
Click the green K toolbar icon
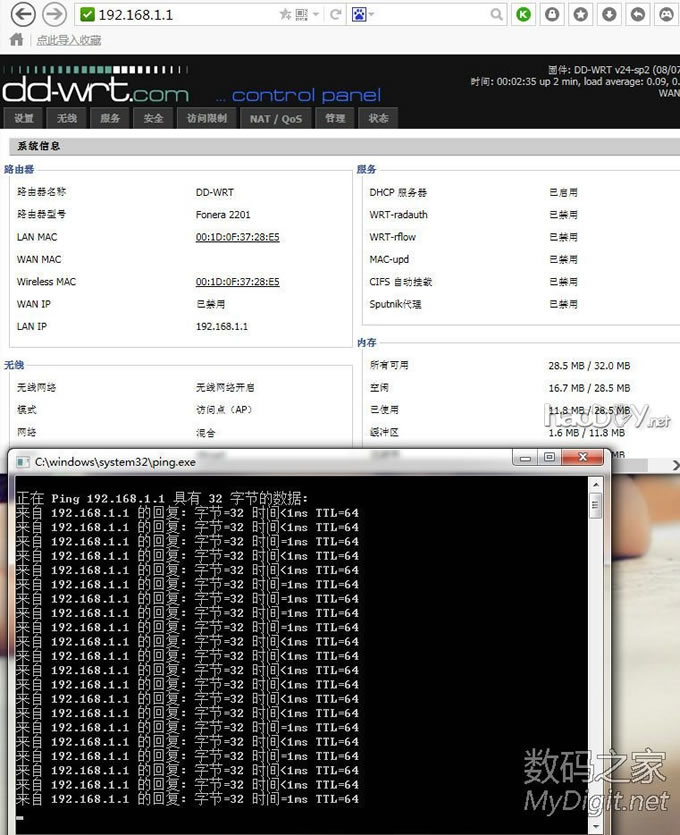[x=524, y=15]
